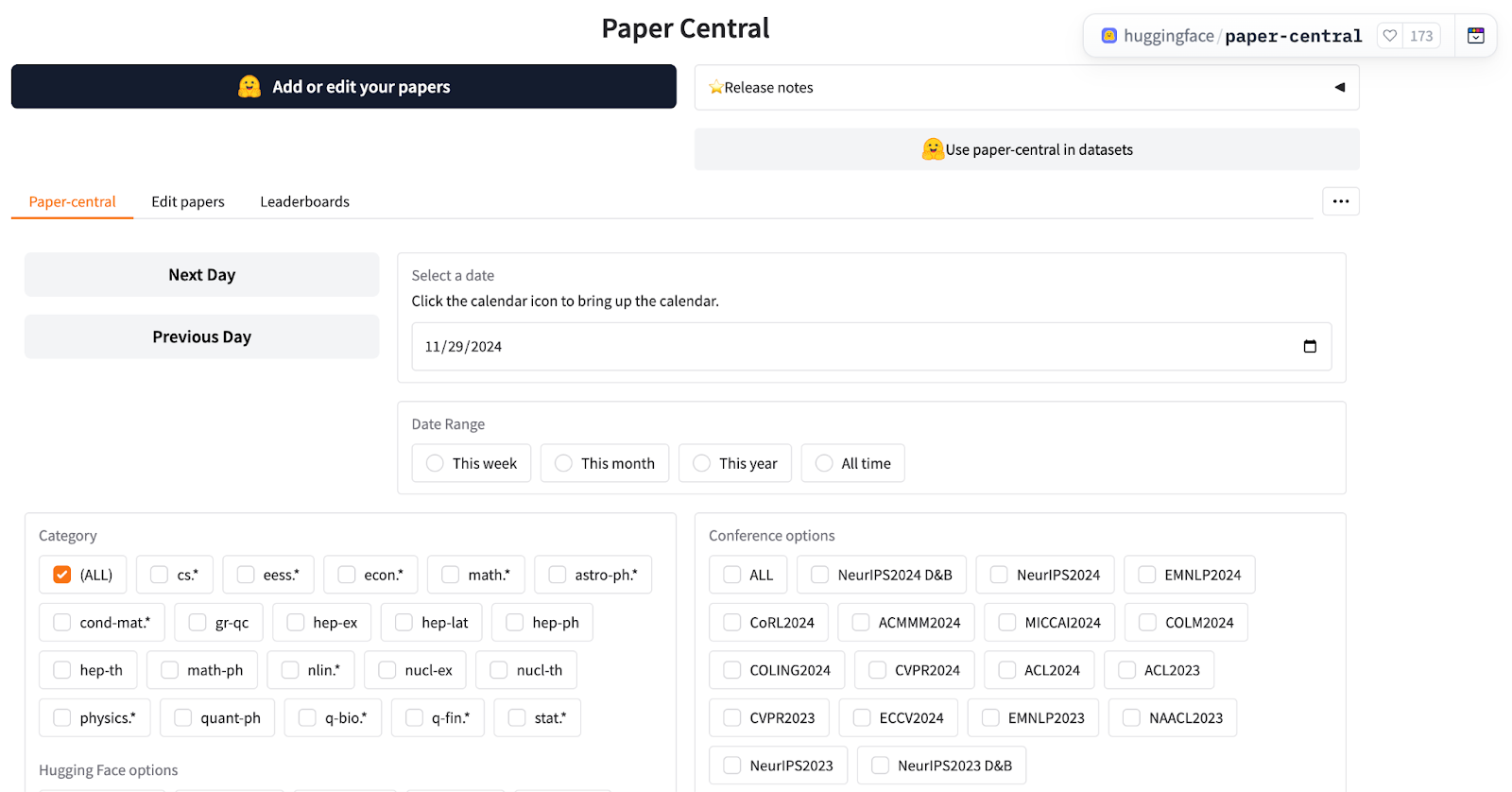Image resolution: width=1512 pixels, height=792 pixels.
Task: Open the paper-central repository link
Action: click(x=1293, y=36)
